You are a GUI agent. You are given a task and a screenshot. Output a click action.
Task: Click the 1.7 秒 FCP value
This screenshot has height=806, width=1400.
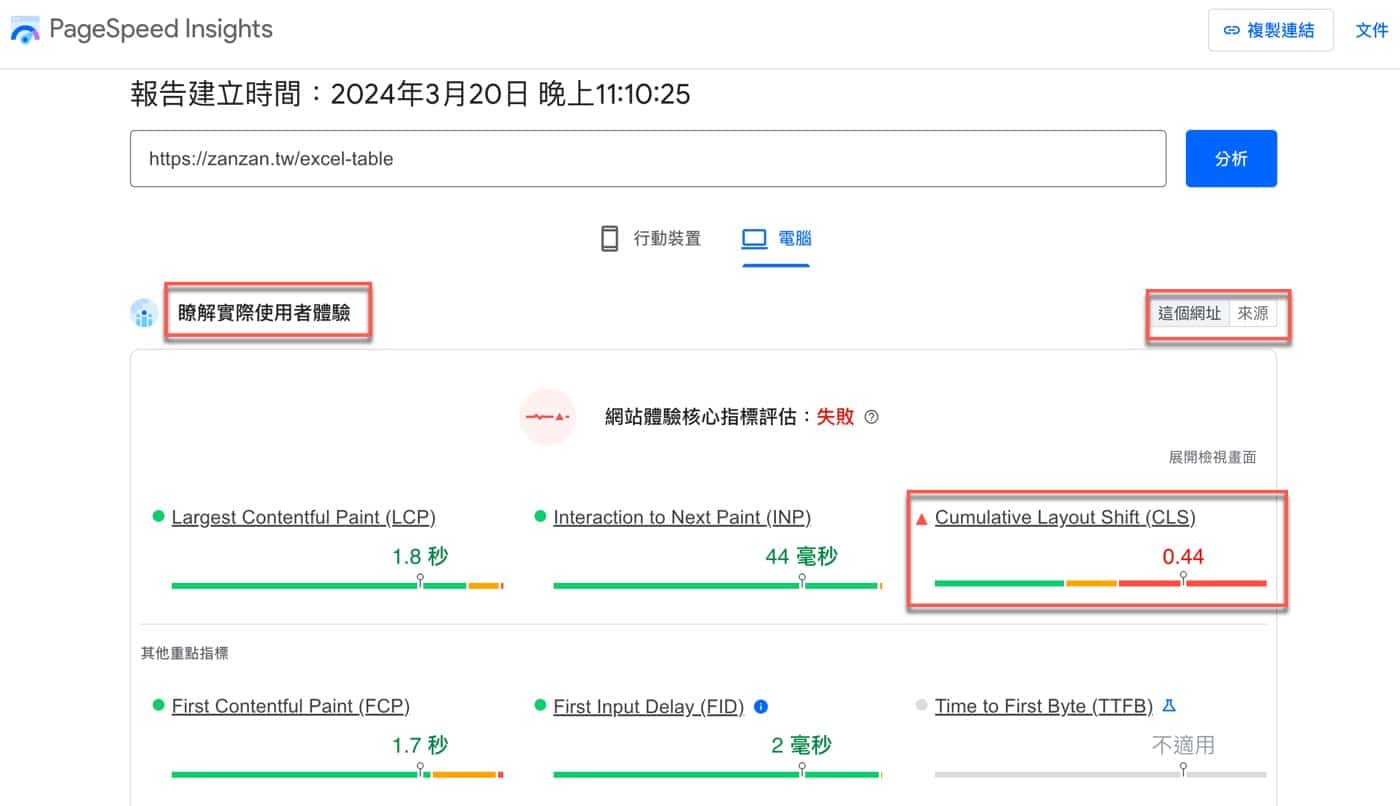(420, 745)
